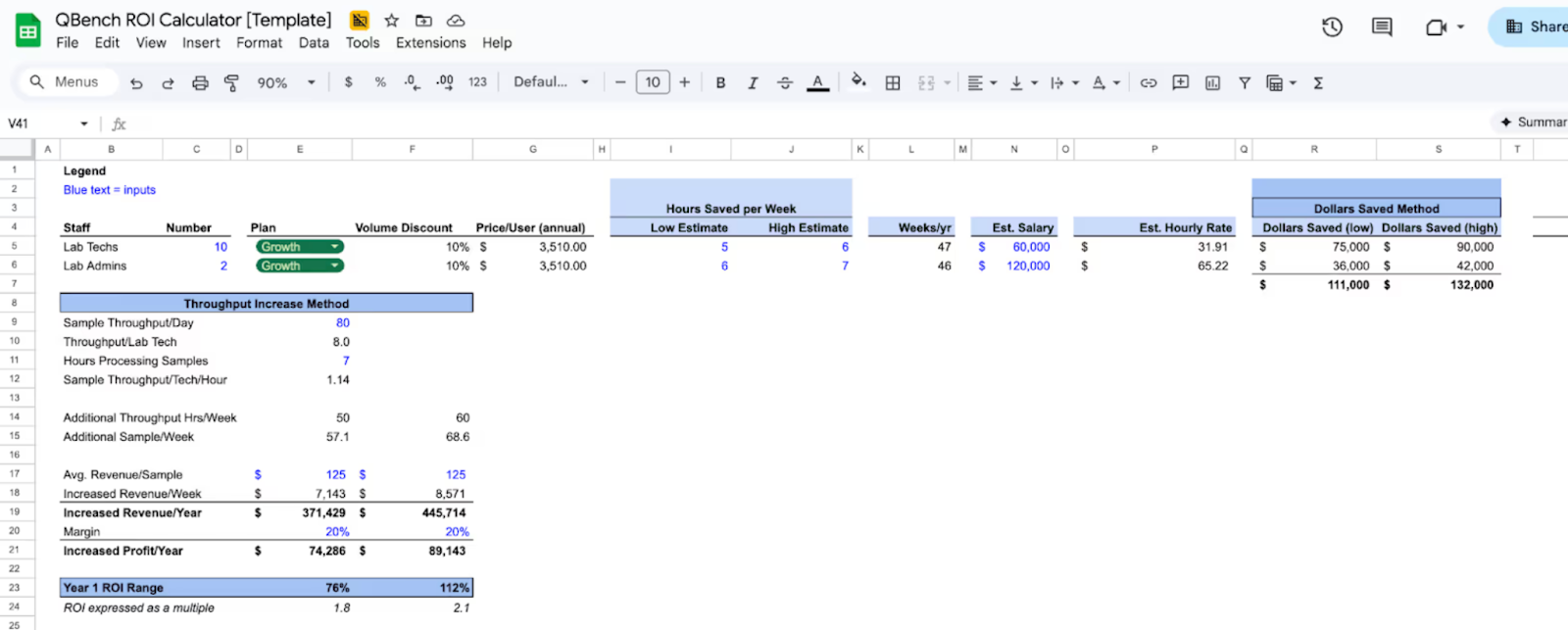Toggle italic formatting
The height and width of the screenshot is (630, 1568).
(753, 83)
